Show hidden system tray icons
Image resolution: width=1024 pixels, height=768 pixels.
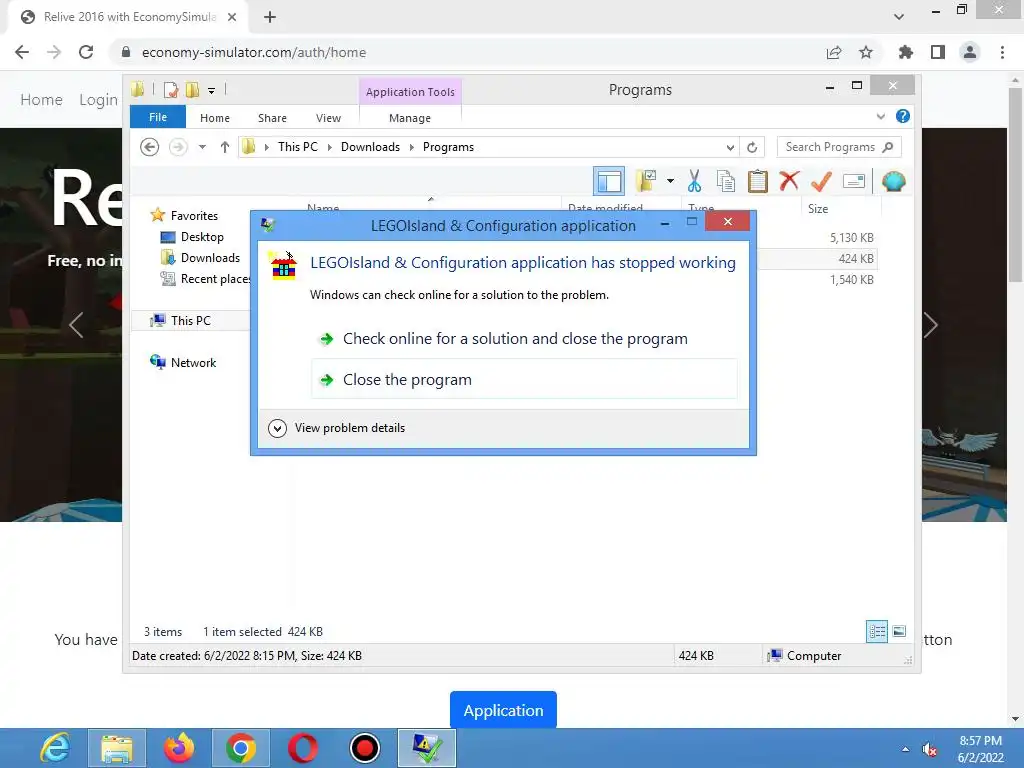click(905, 749)
